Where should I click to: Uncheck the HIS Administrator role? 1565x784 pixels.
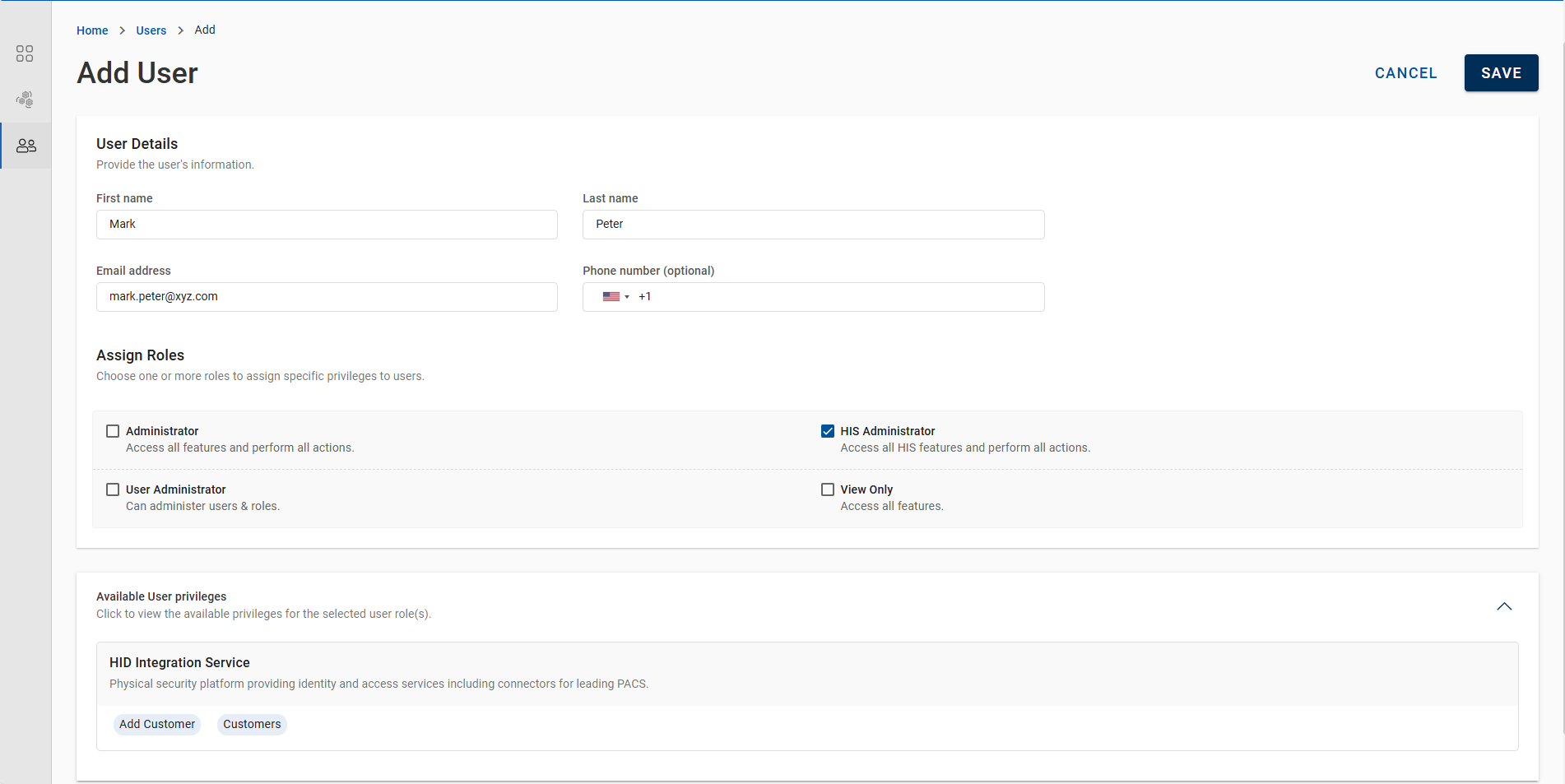click(828, 431)
